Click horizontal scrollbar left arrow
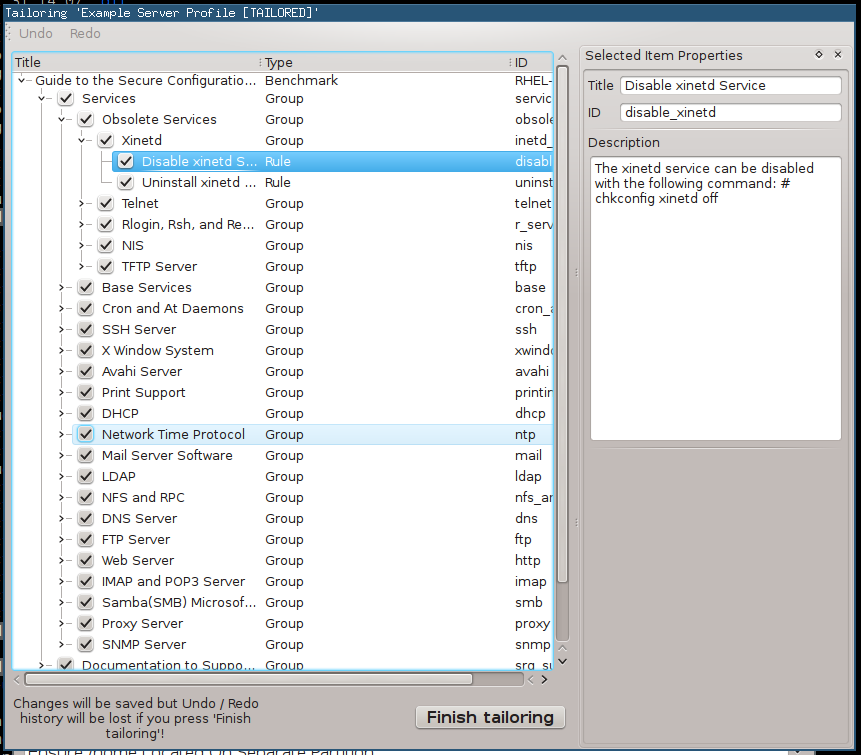Viewport: 861px width, 755px height. pyautogui.click(x=17, y=680)
